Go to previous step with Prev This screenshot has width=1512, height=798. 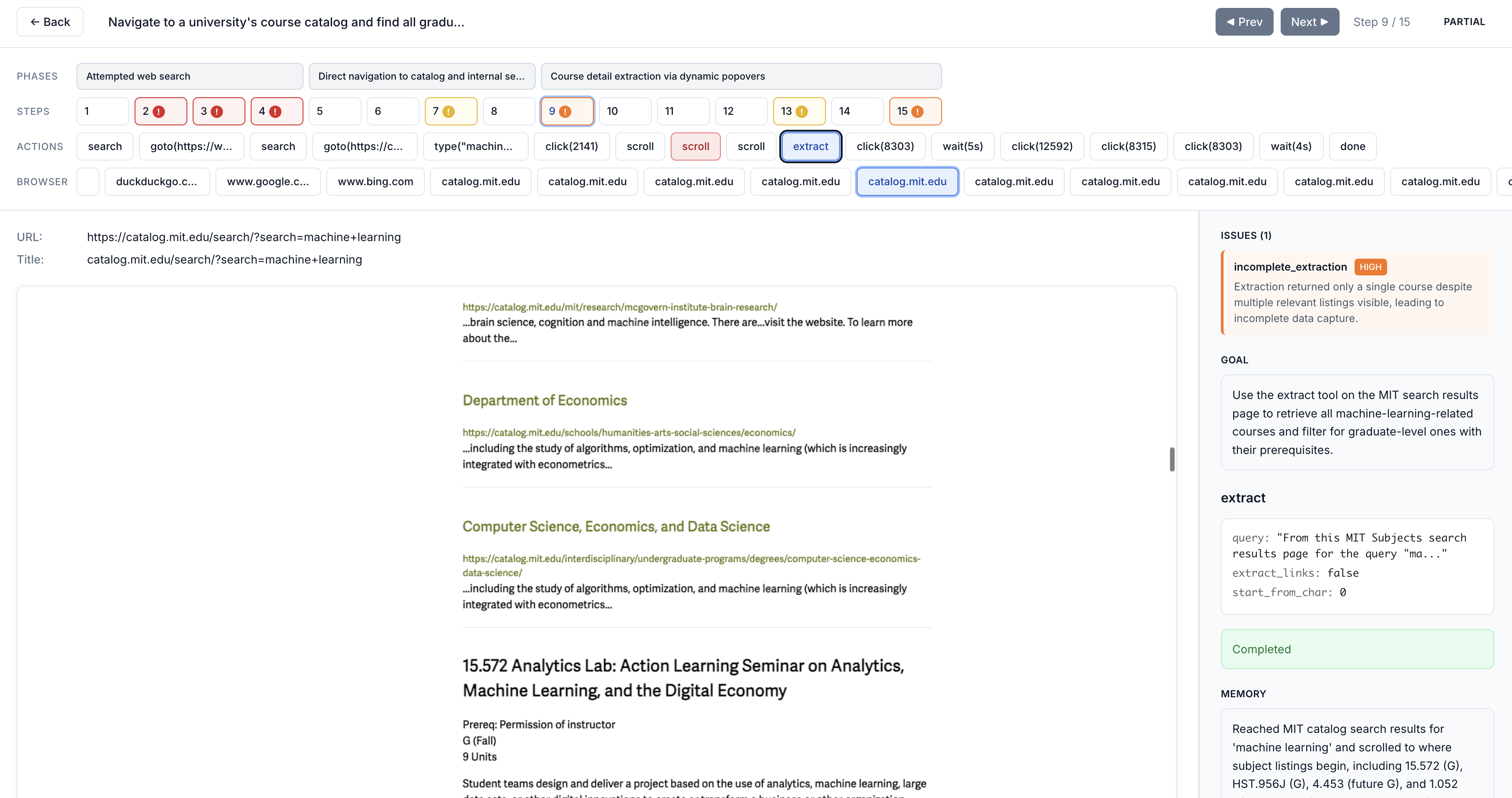pyautogui.click(x=1244, y=22)
